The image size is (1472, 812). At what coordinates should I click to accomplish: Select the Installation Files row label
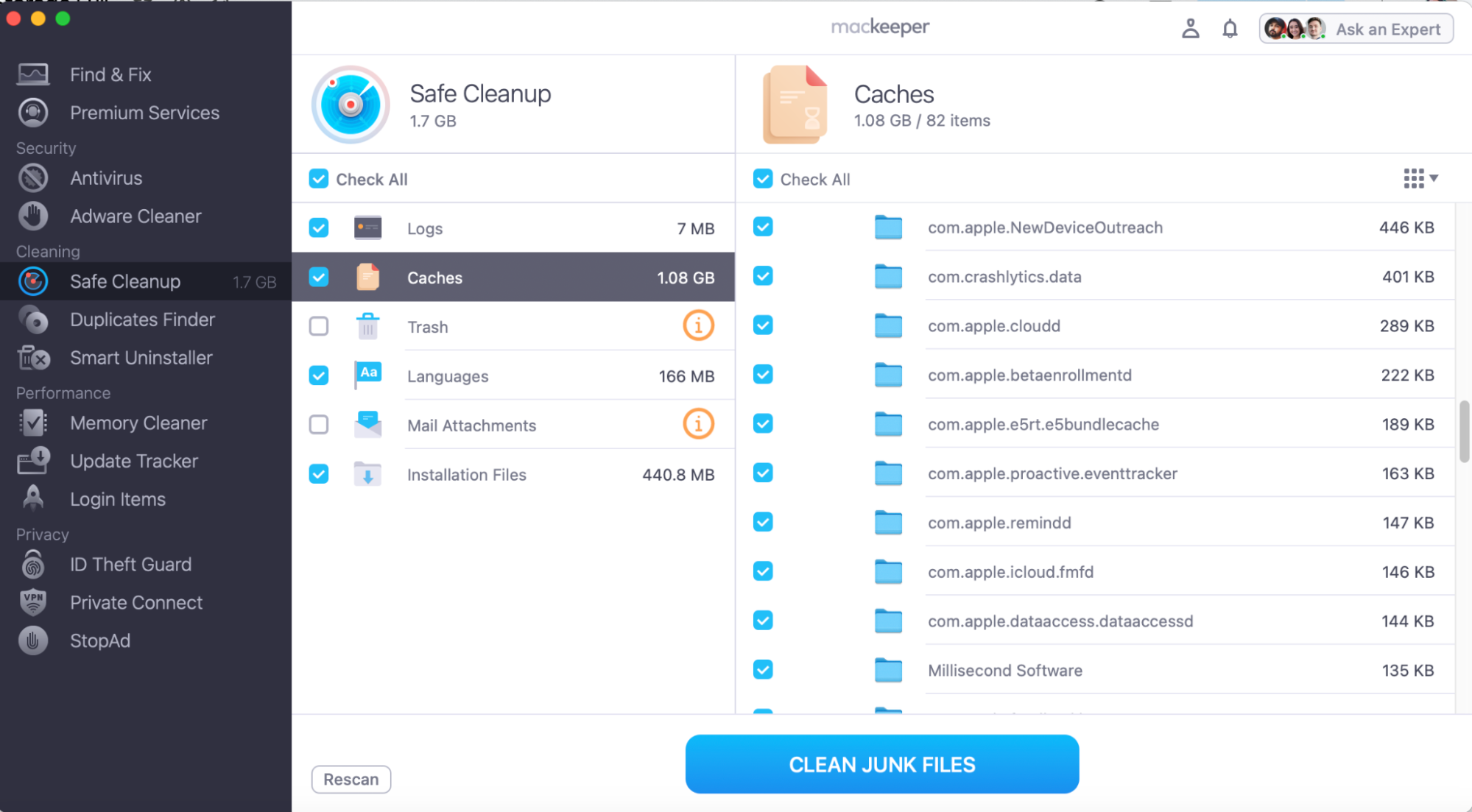pos(467,475)
